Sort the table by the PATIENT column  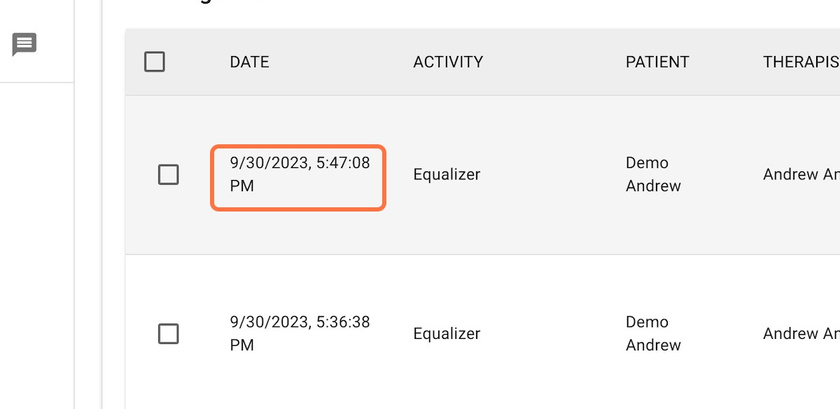657,62
